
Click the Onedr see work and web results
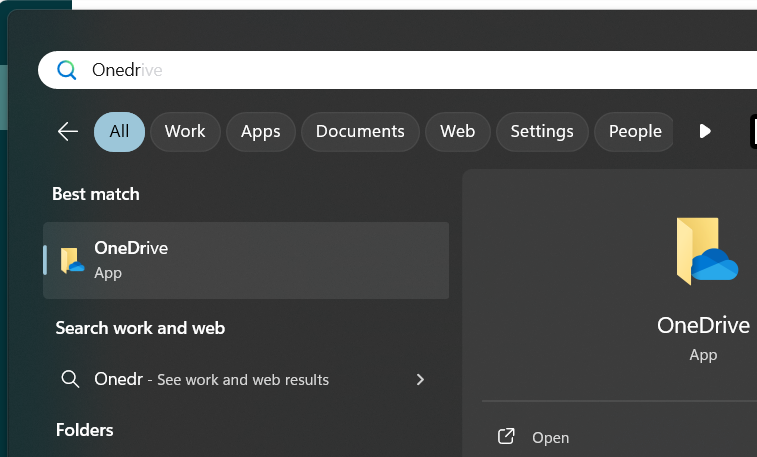241,380
